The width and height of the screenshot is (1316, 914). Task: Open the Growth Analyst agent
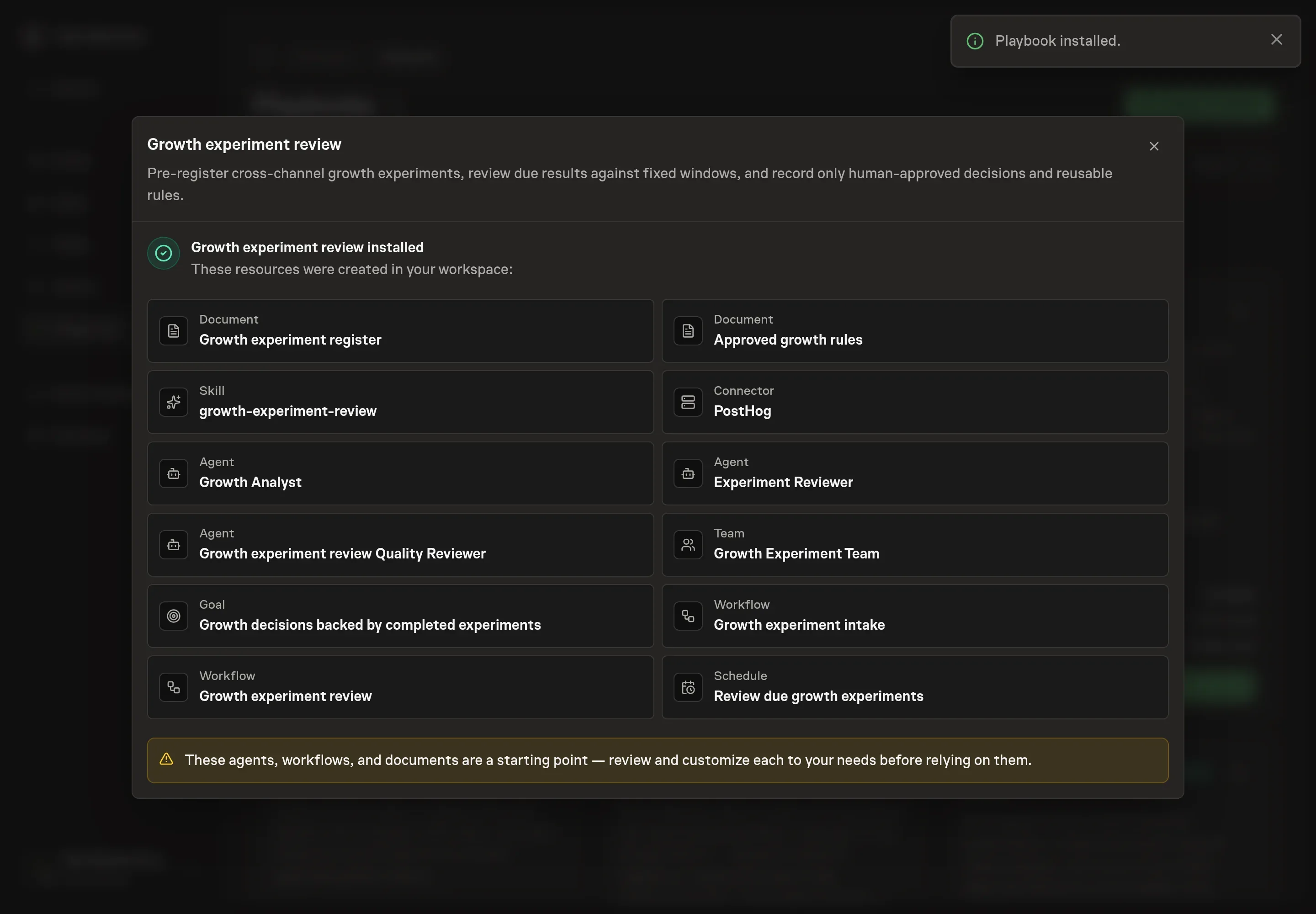(400, 473)
